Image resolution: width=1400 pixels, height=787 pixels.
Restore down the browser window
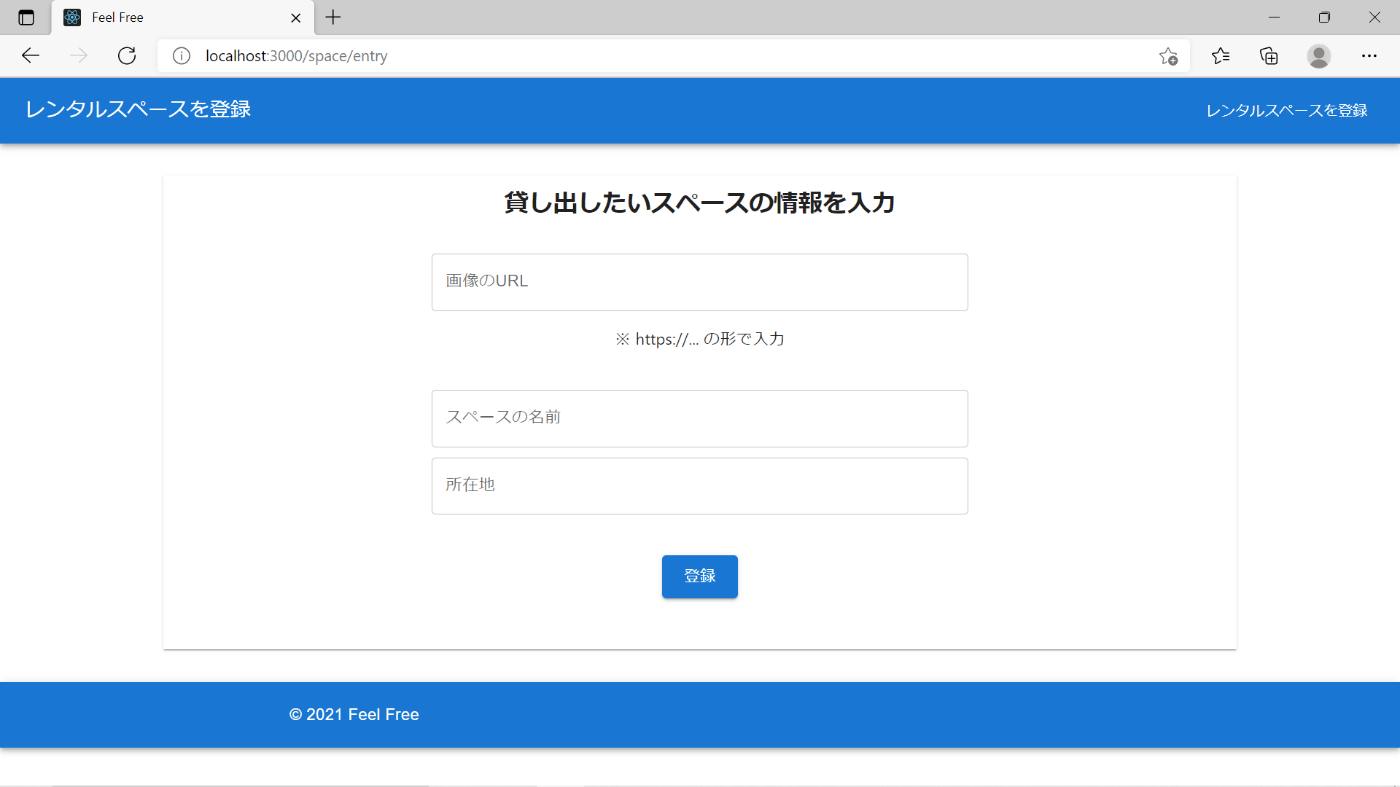[1324, 17]
